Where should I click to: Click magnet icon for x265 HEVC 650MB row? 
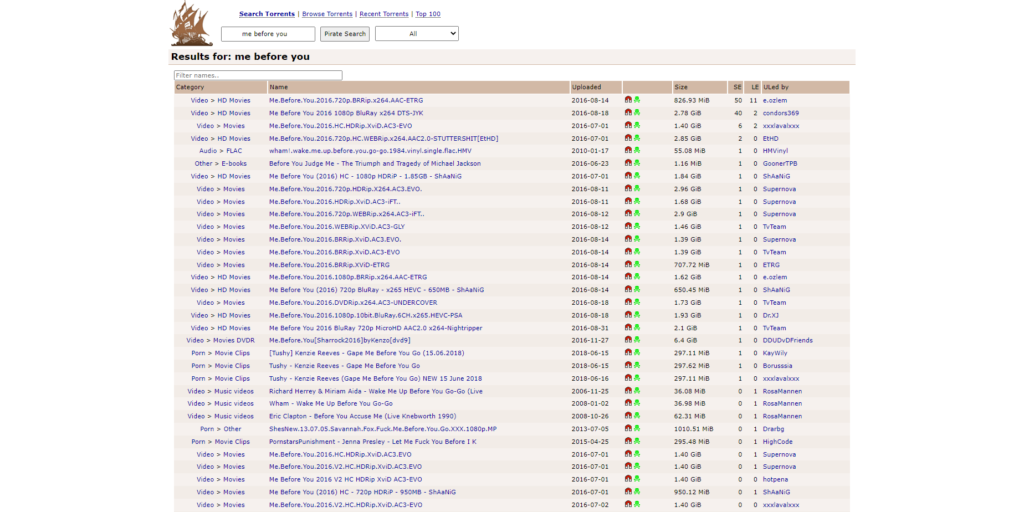(x=628, y=289)
